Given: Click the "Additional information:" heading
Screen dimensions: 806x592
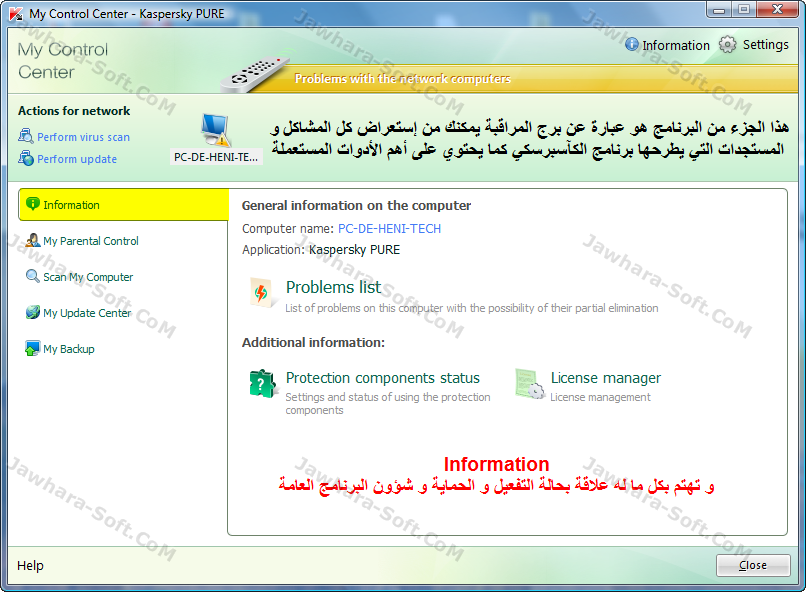Looking at the screenshot, I should [x=314, y=343].
